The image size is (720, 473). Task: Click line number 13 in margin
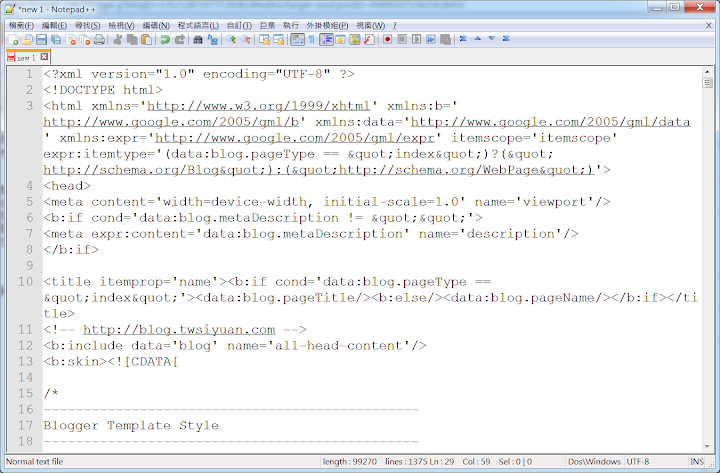(26, 361)
